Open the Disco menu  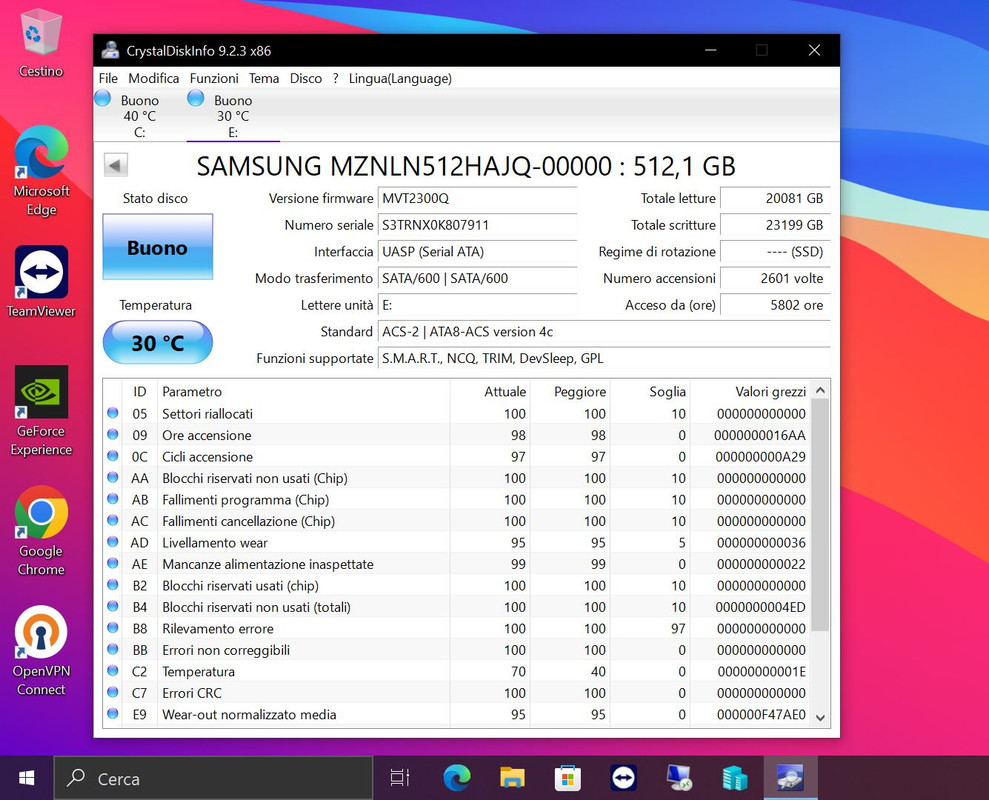pos(306,78)
